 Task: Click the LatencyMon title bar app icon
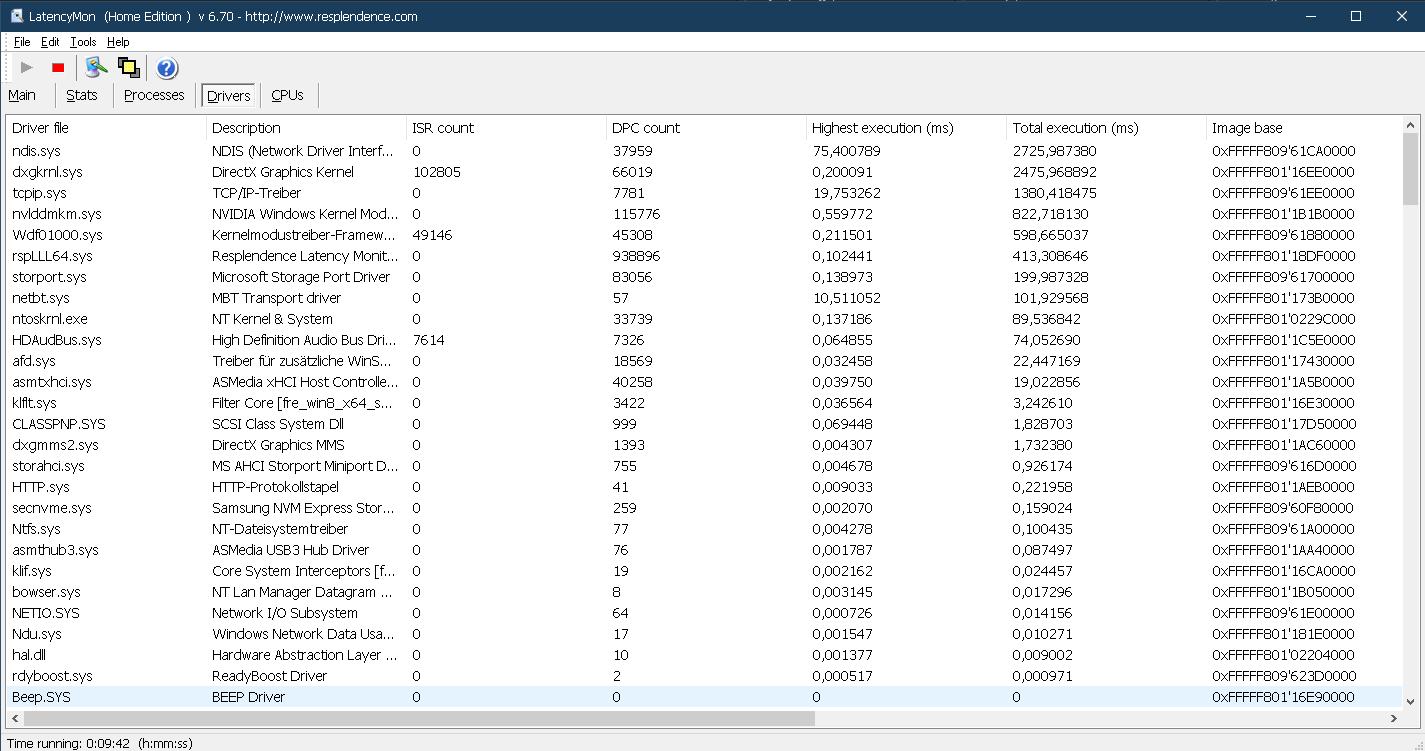point(17,16)
